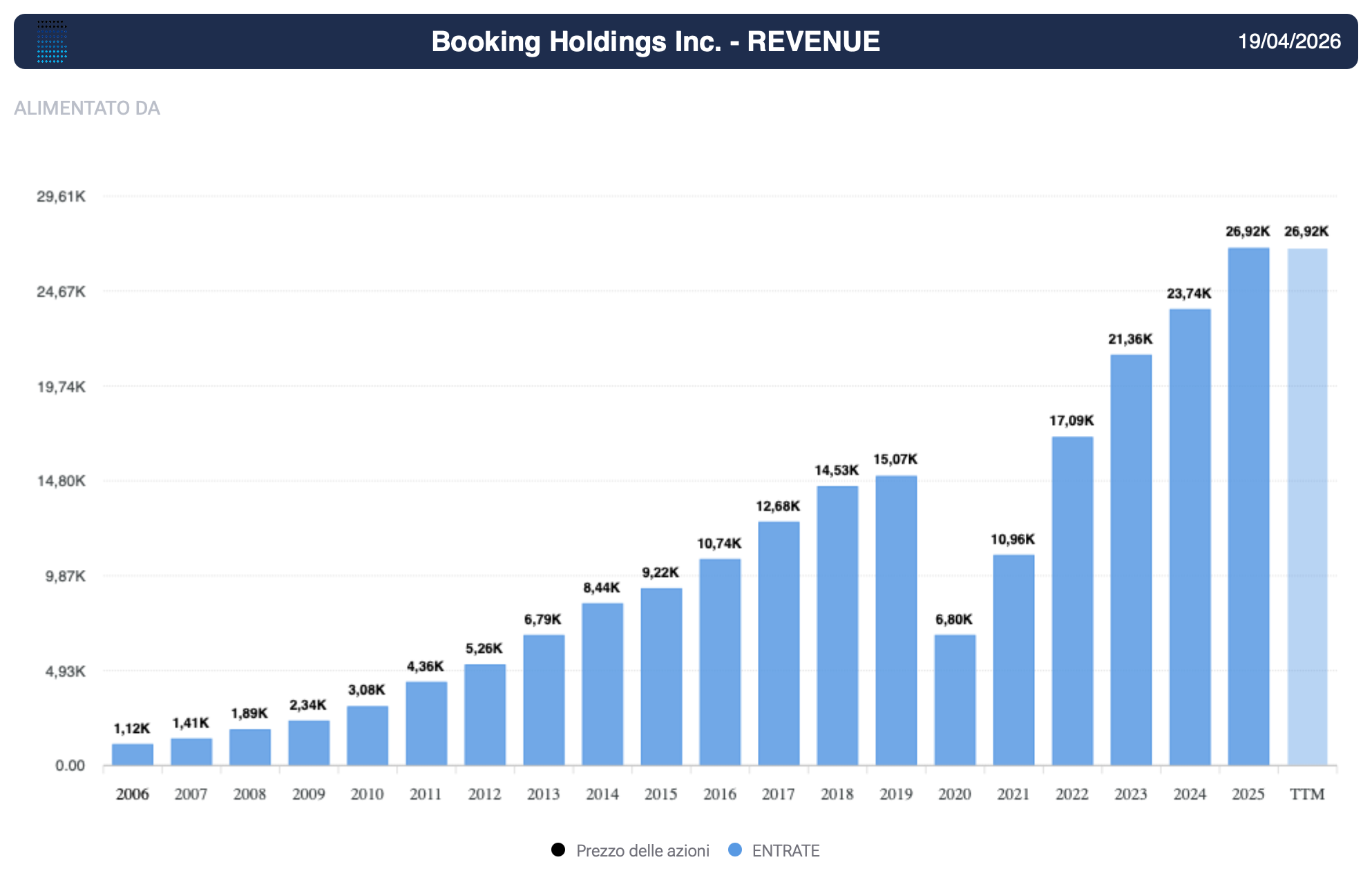Click the 2025 revenue bar
Viewport: 1372px width, 871px height.
pyautogui.click(x=1248, y=506)
